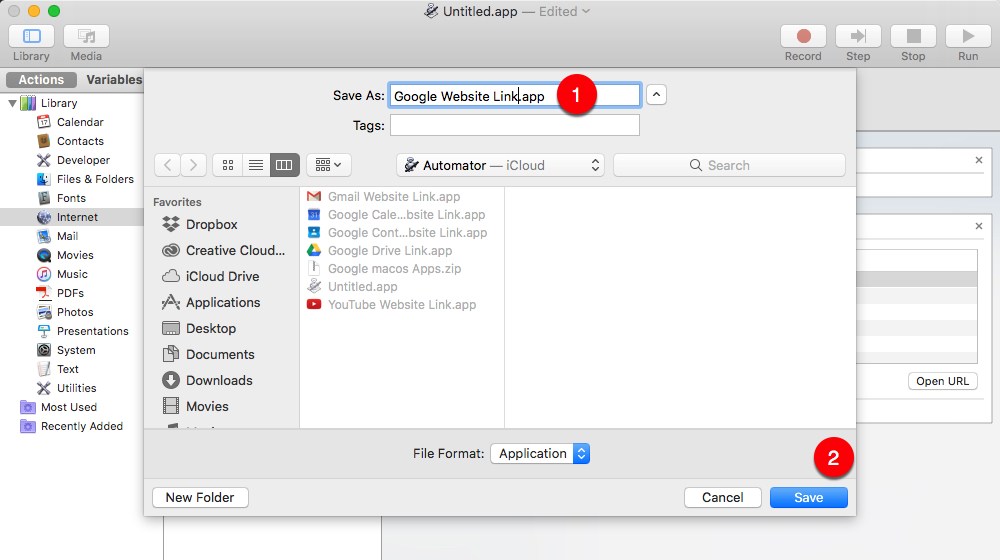Switch to list view
The height and width of the screenshot is (560, 1000).
point(256,165)
